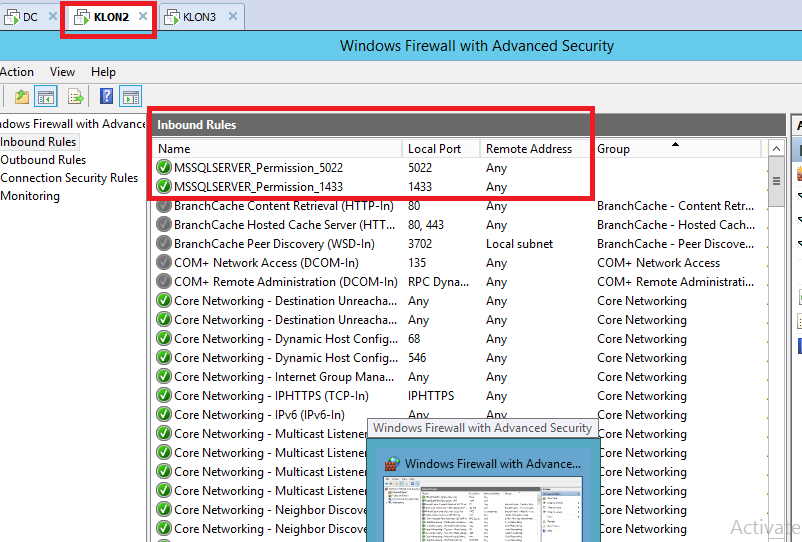Image resolution: width=802 pixels, height=542 pixels.
Task: Click the Up One Level folder icon
Action: coord(21,97)
